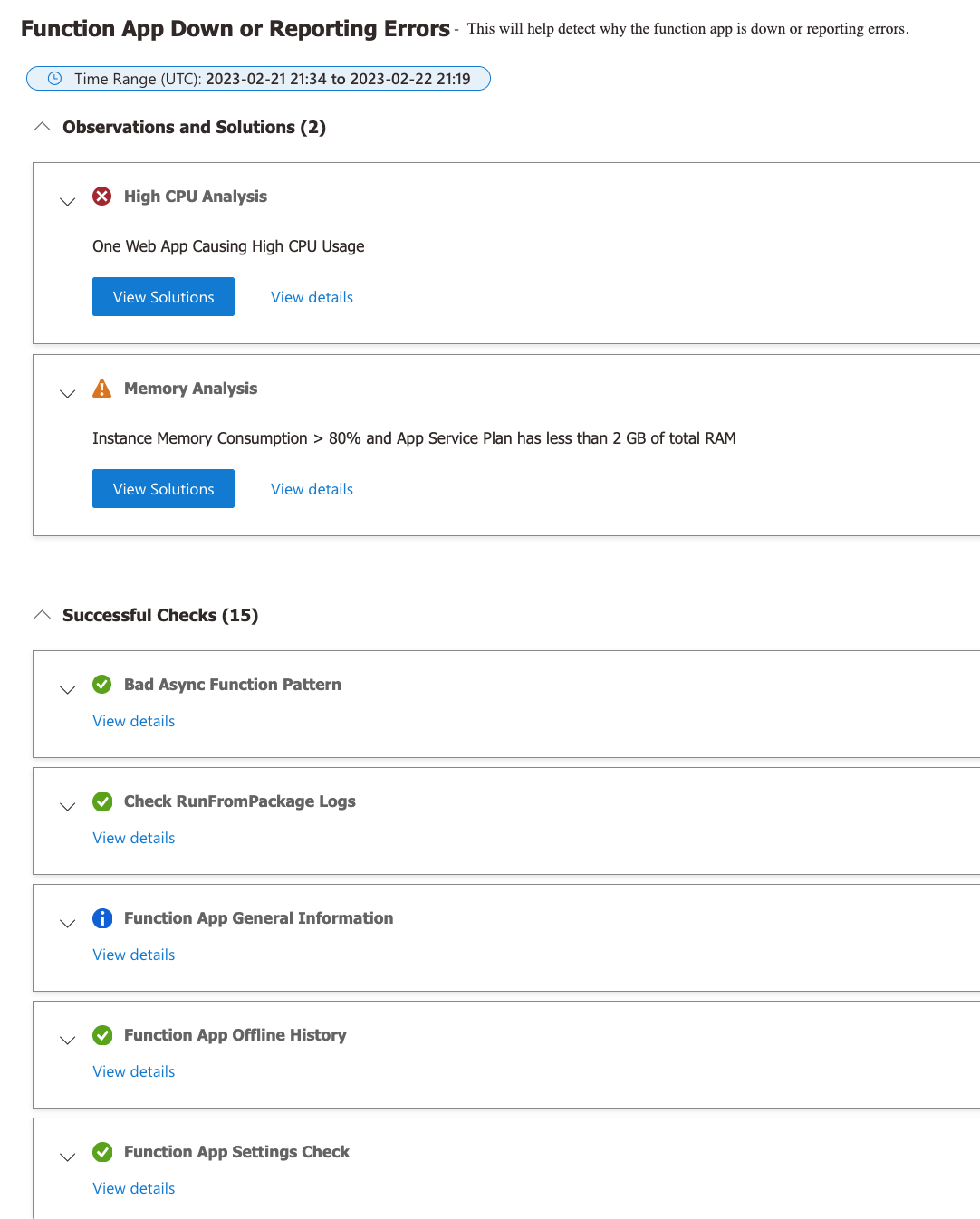Click the green check icon on Check RunFromPackage Logs

tap(101, 801)
